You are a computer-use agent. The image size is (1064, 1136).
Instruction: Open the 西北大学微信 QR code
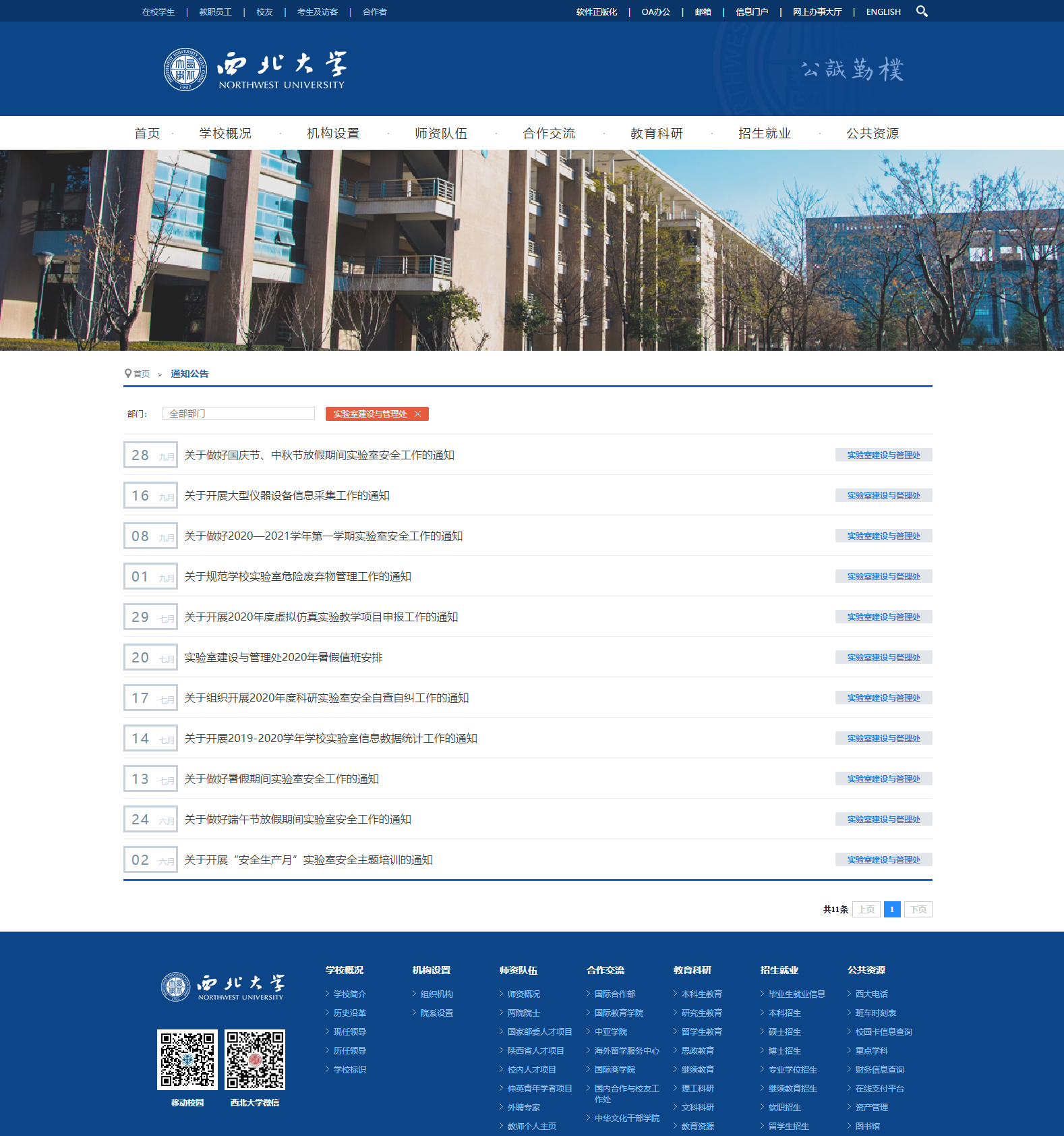point(255,1059)
